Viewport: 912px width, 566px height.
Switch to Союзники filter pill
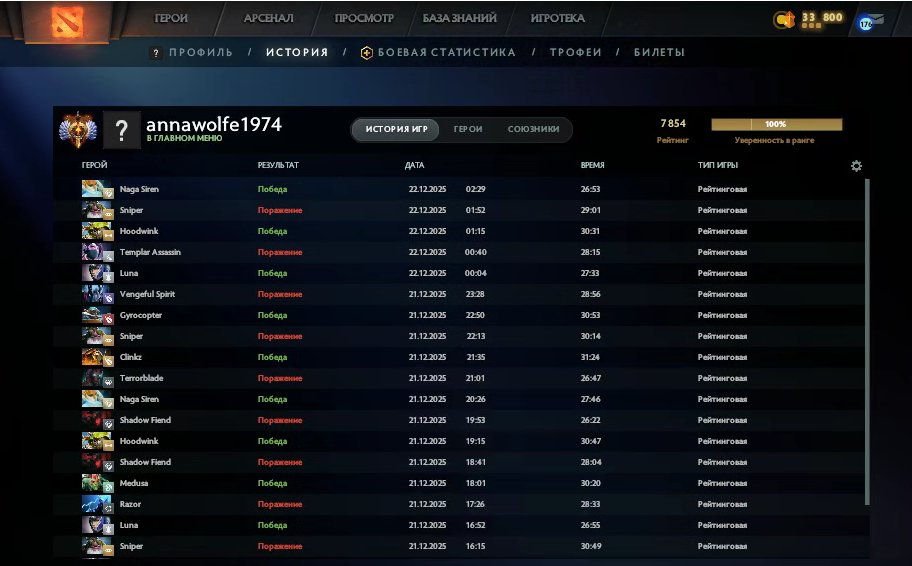pos(533,129)
